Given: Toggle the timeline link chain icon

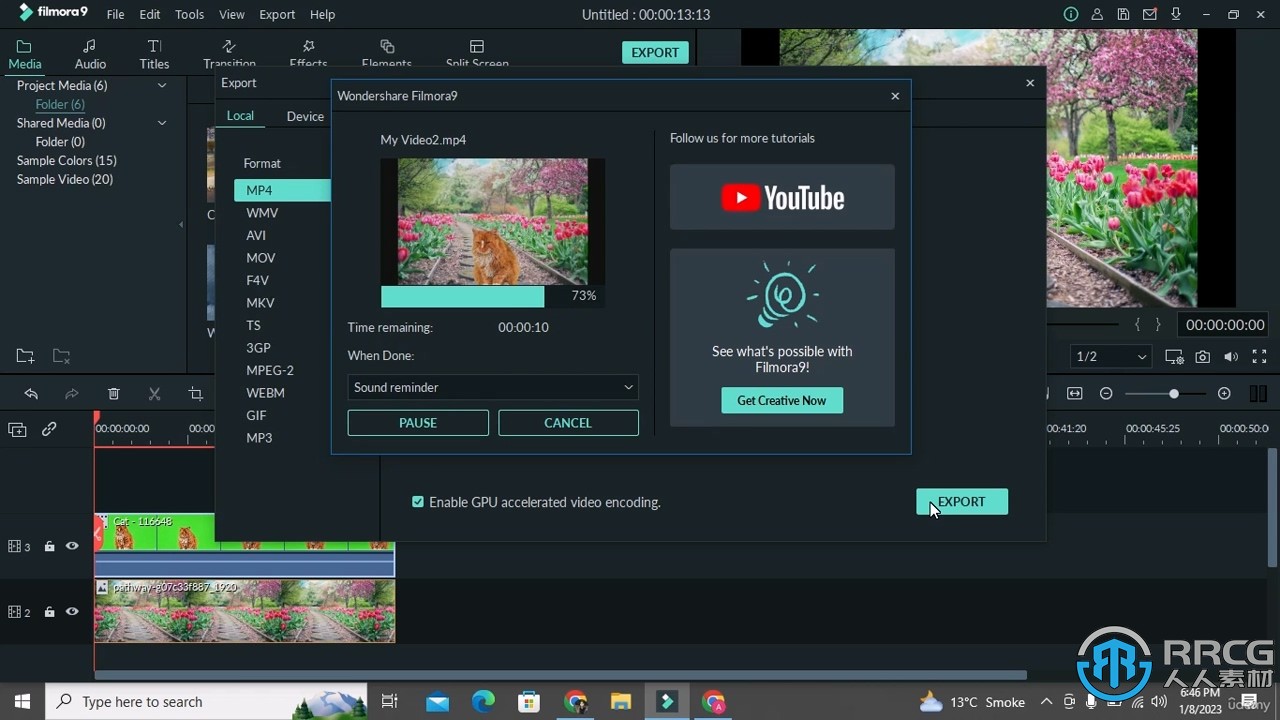Looking at the screenshot, I should 49,429.
